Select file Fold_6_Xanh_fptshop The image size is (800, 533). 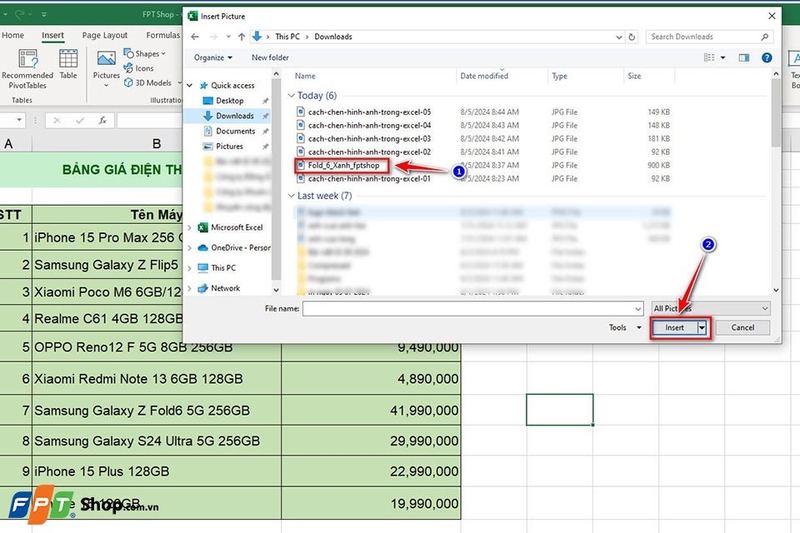tap(343, 165)
